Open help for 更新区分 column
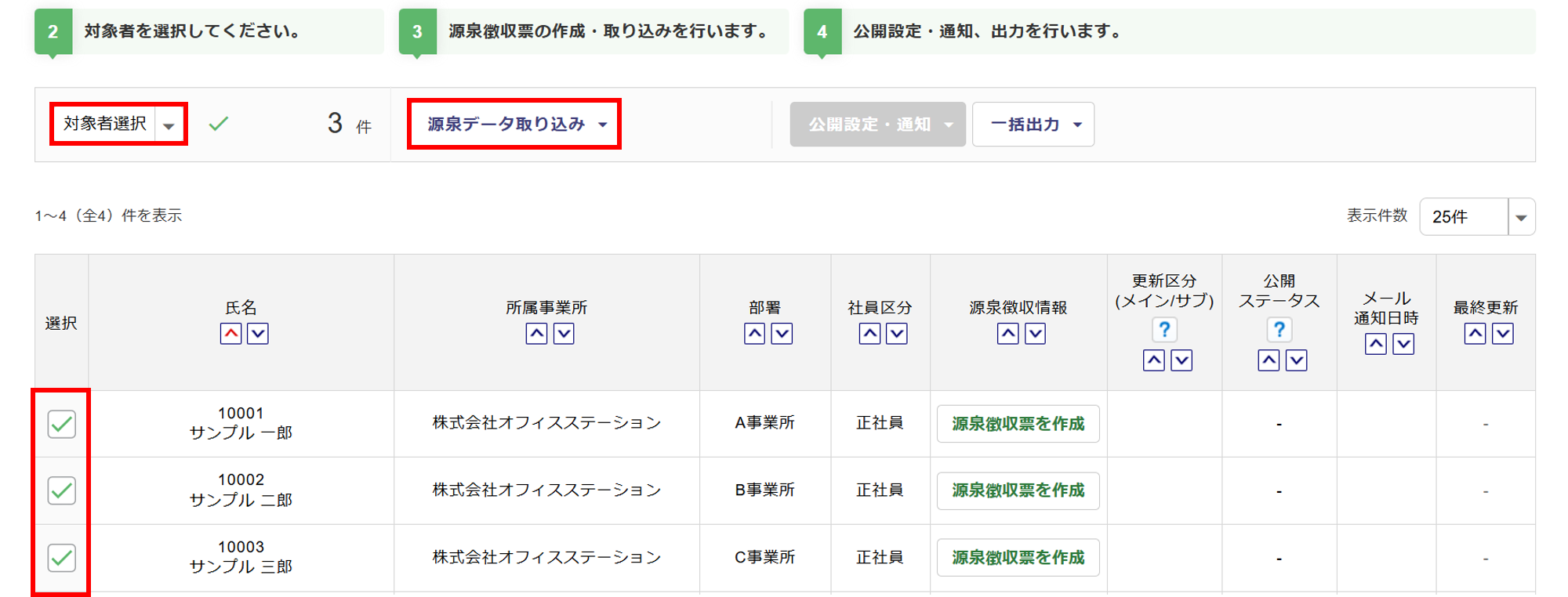Screen dimensions: 1568x597 (x=1164, y=330)
